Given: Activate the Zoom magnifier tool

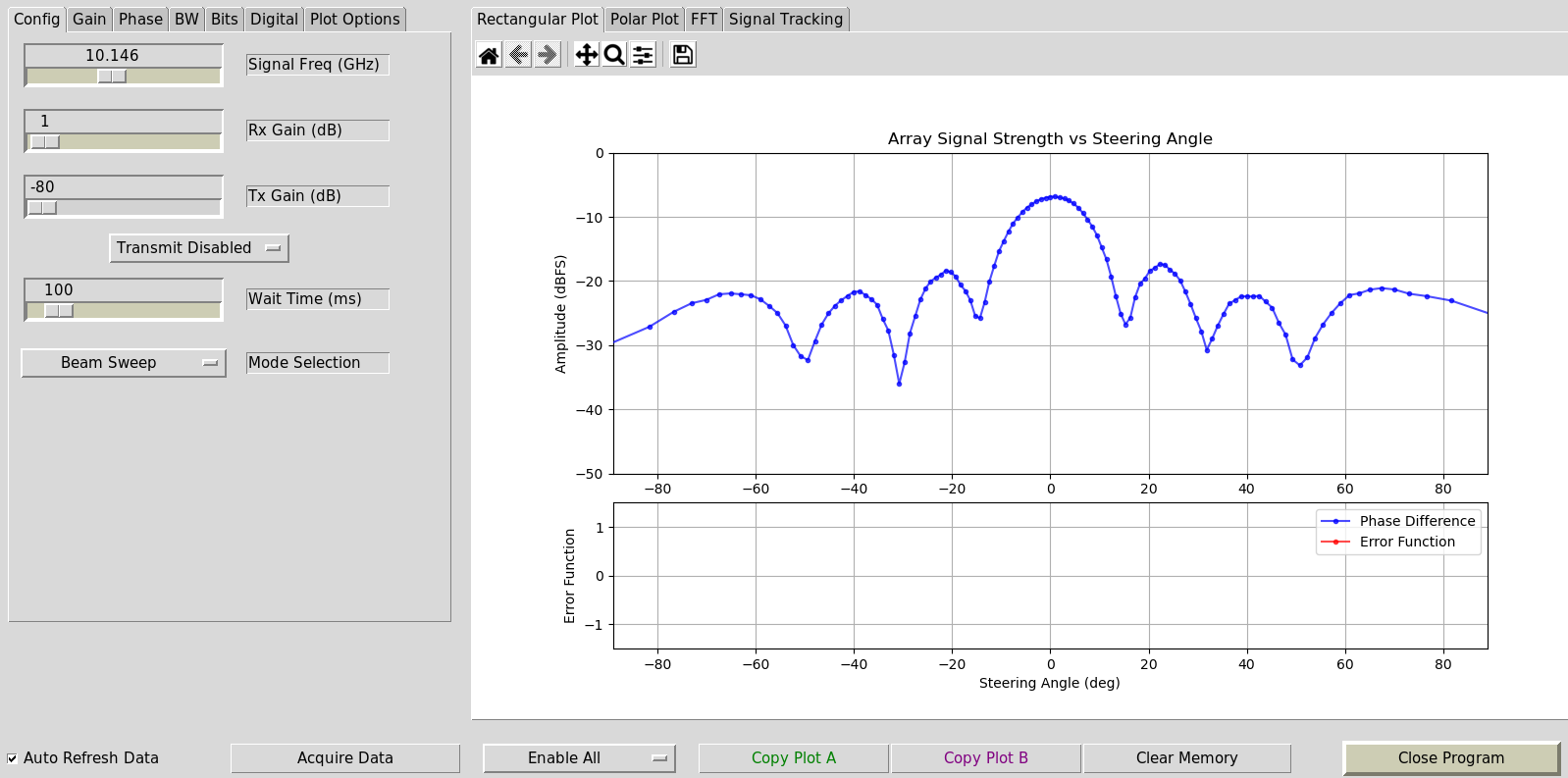Looking at the screenshot, I should (614, 55).
